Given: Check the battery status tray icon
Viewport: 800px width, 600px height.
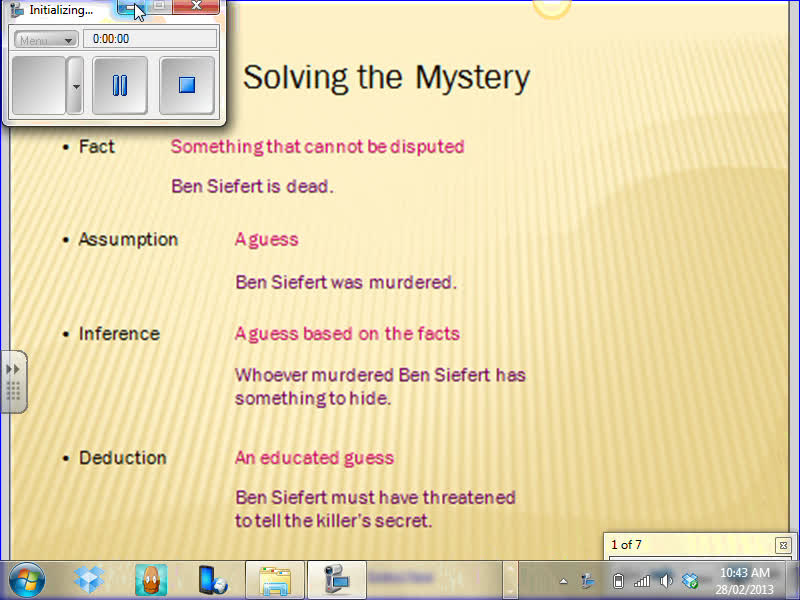Looking at the screenshot, I should tap(618, 581).
